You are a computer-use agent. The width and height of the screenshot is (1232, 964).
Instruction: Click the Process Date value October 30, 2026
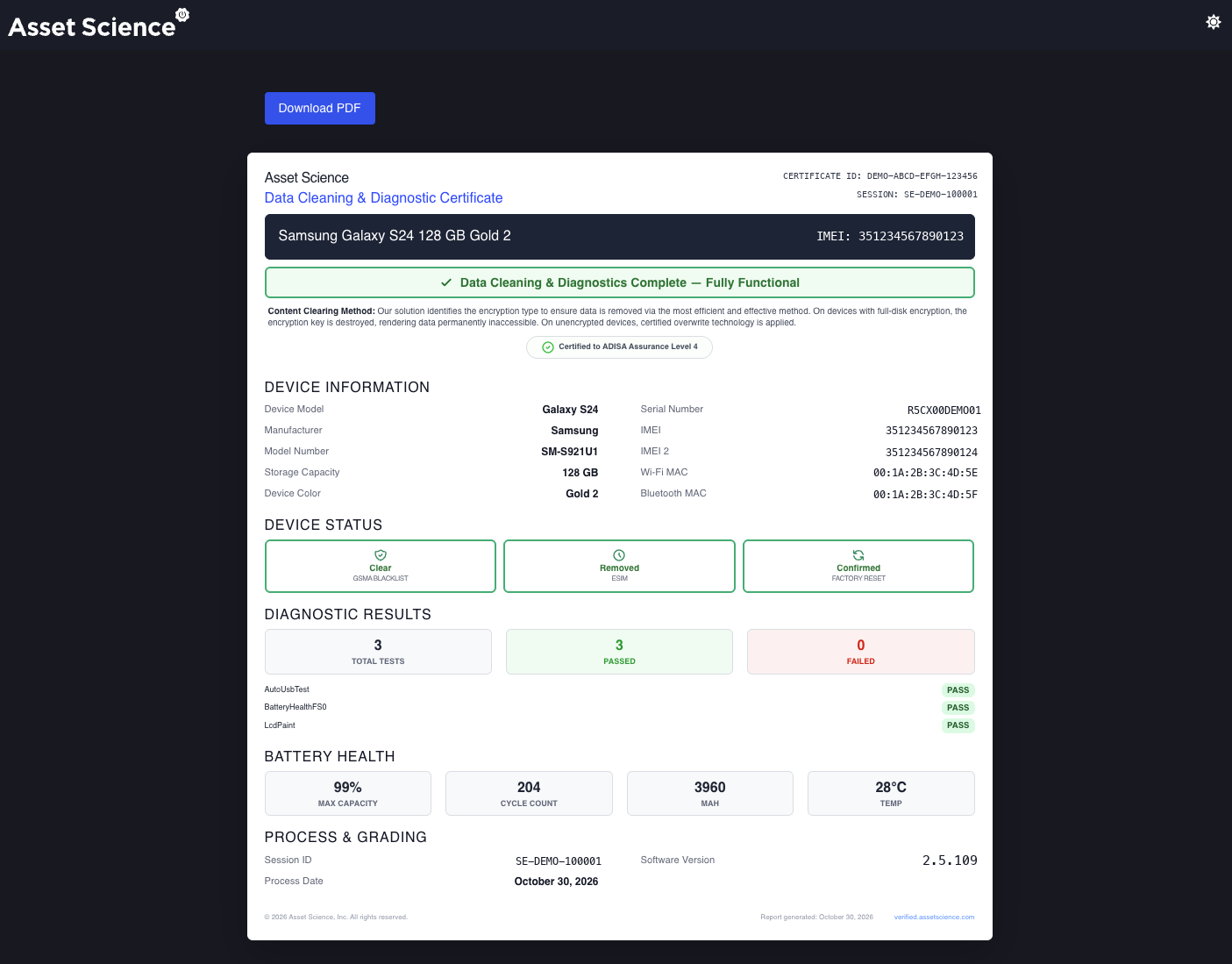tap(557, 882)
